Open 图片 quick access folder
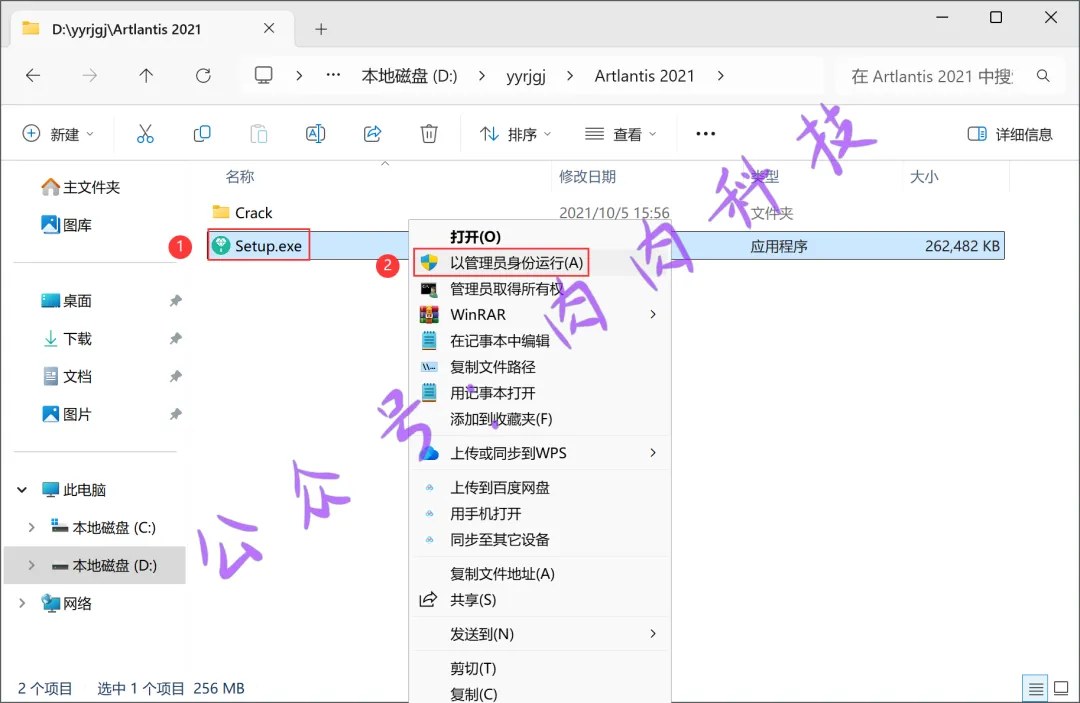 [x=67, y=415]
